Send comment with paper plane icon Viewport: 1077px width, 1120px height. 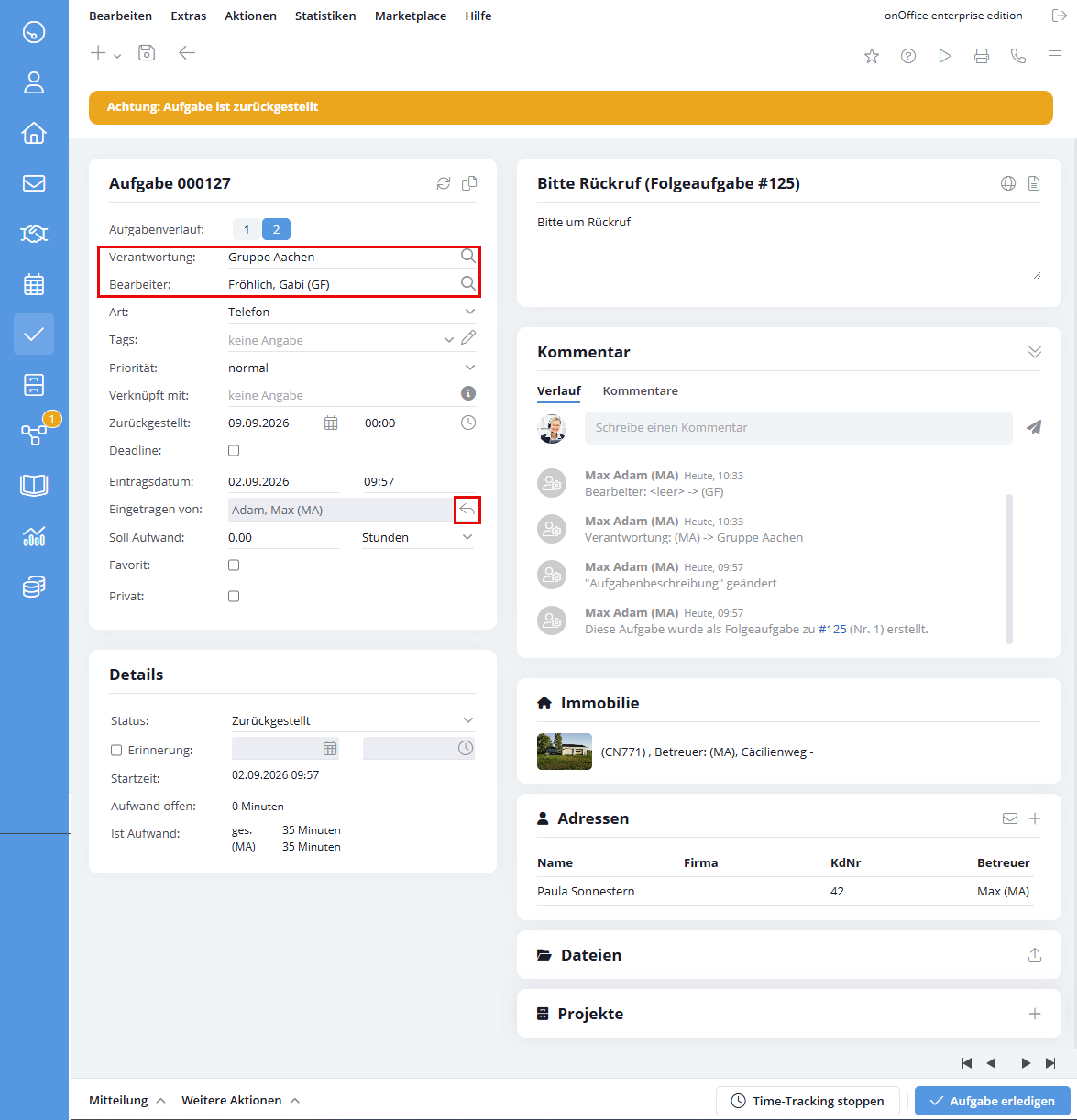(x=1034, y=427)
